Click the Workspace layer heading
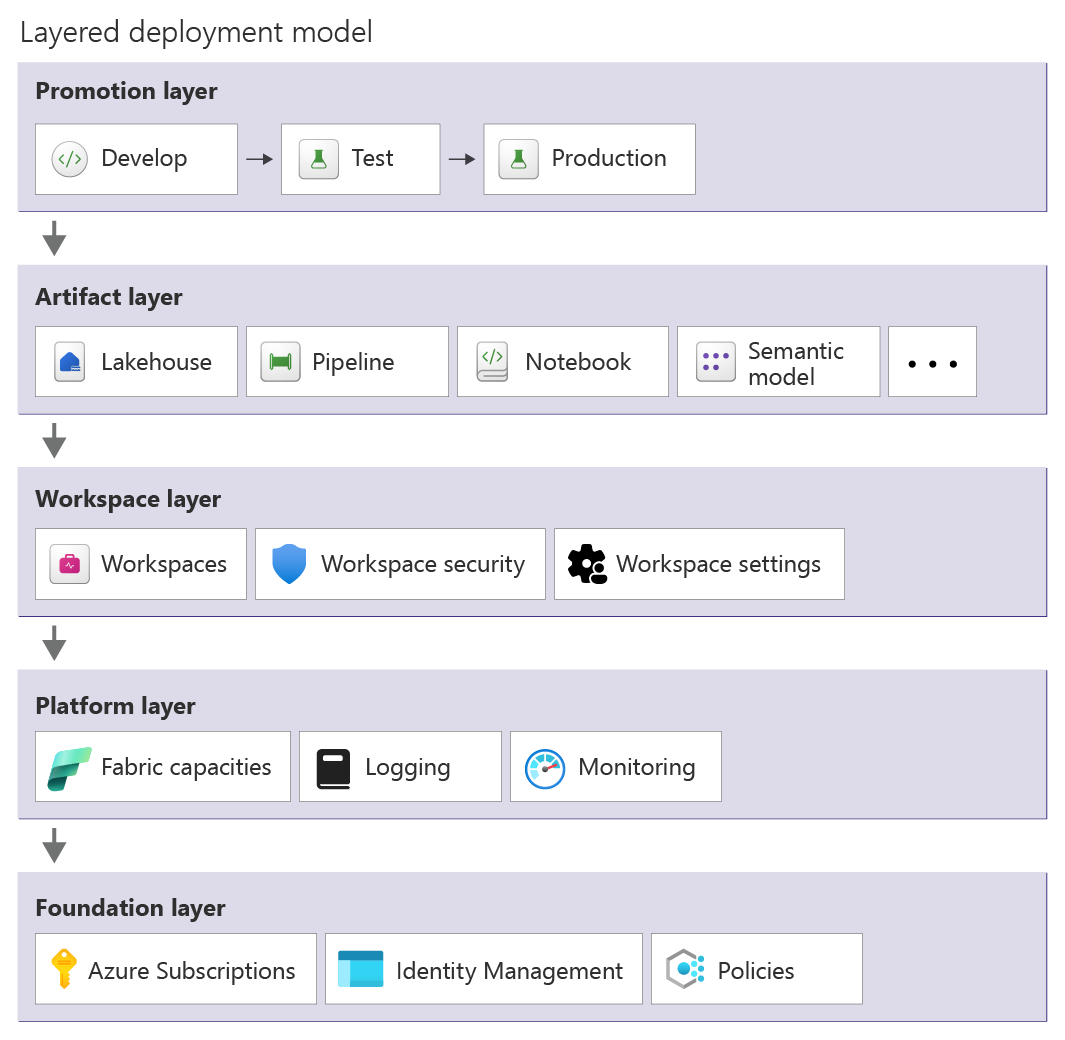 point(128,499)
